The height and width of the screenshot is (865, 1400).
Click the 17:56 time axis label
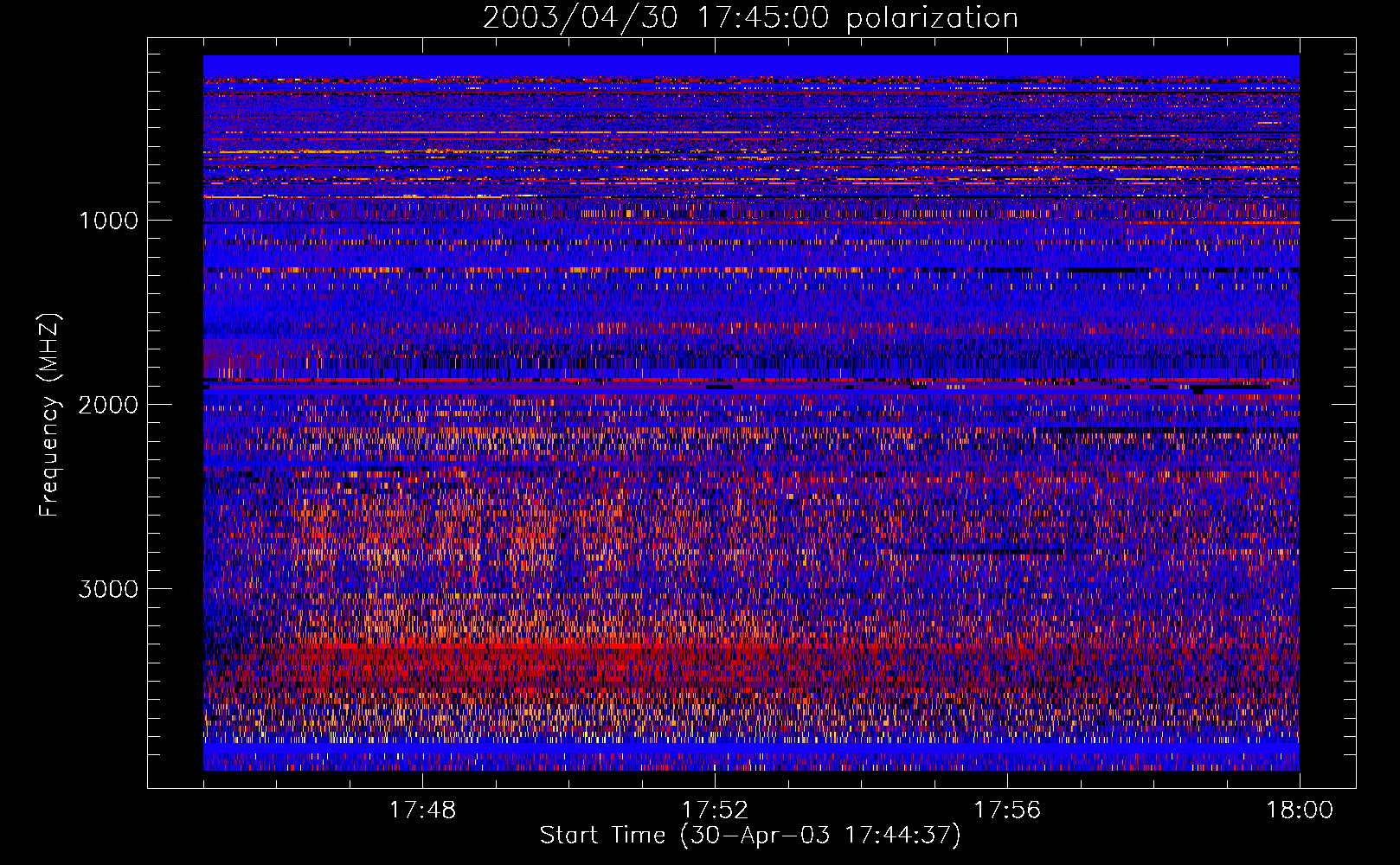click(x=1007, y=811)
